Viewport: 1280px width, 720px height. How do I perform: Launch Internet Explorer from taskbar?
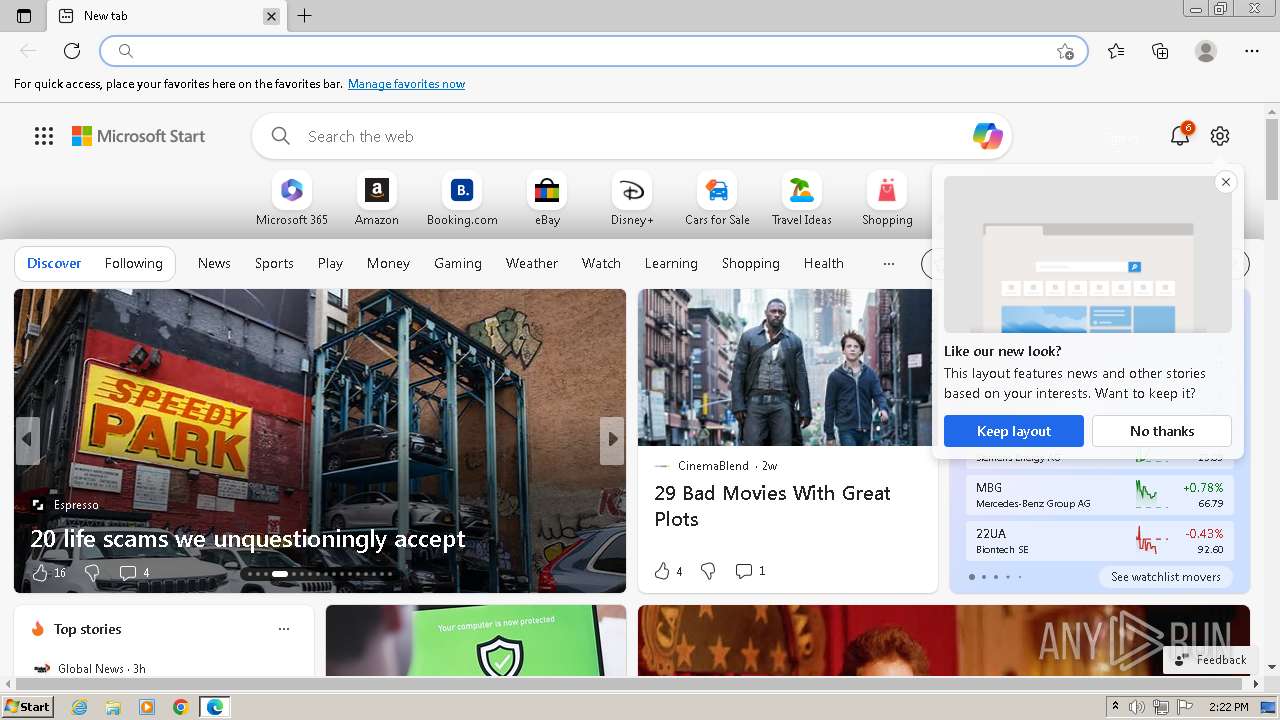(x=80, y=707)
